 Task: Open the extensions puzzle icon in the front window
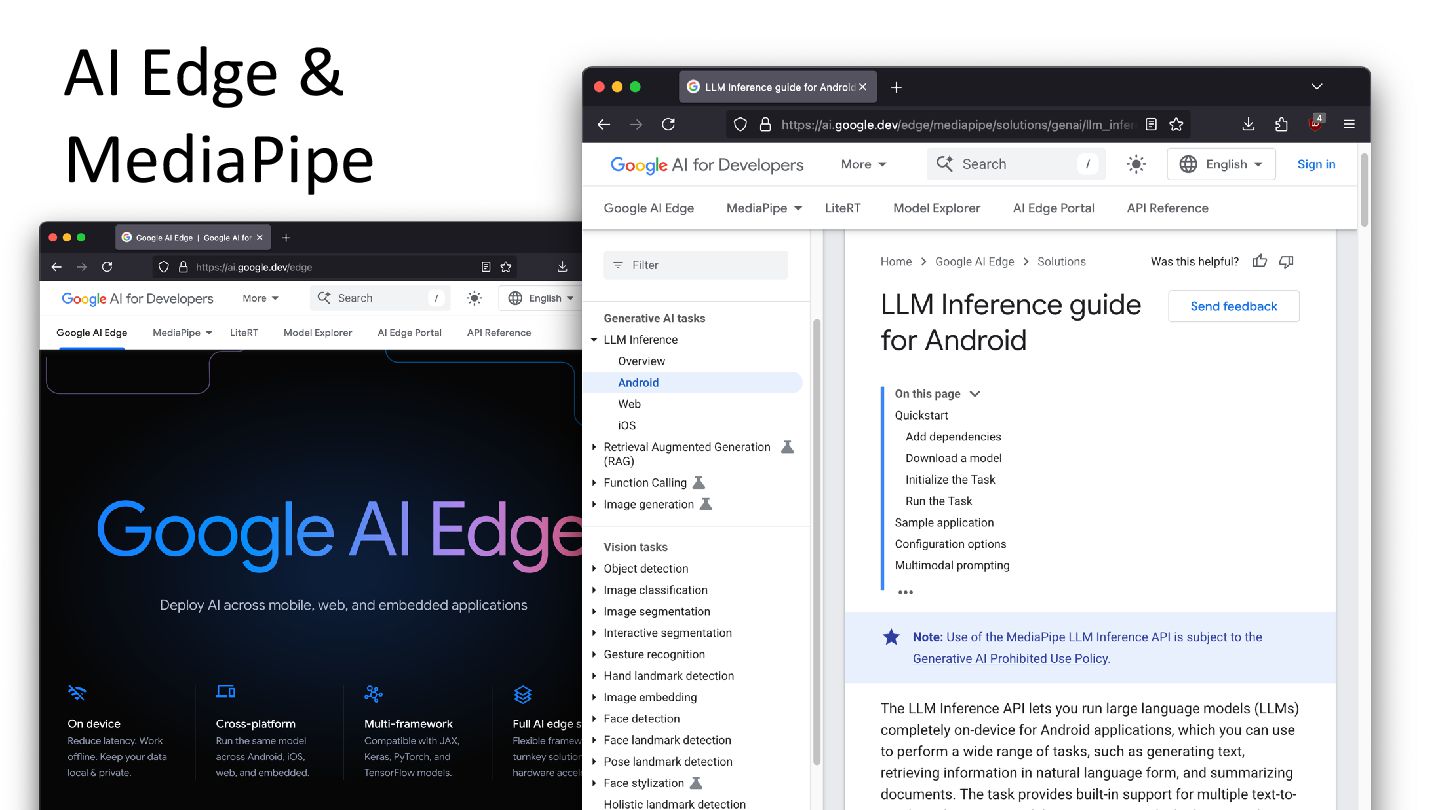coord(1281,124)
